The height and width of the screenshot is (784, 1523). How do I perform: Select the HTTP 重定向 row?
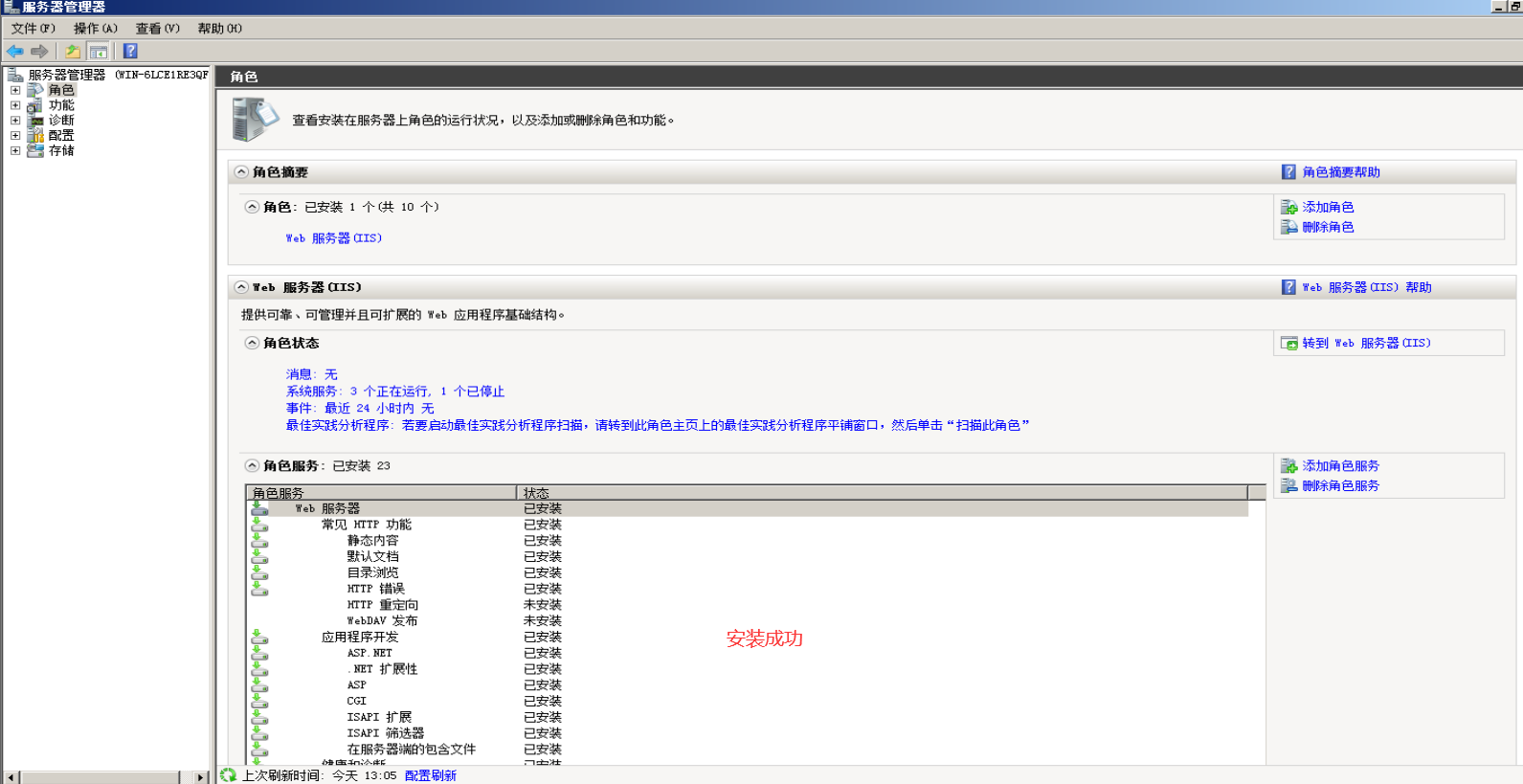click(x=747, y=605)
